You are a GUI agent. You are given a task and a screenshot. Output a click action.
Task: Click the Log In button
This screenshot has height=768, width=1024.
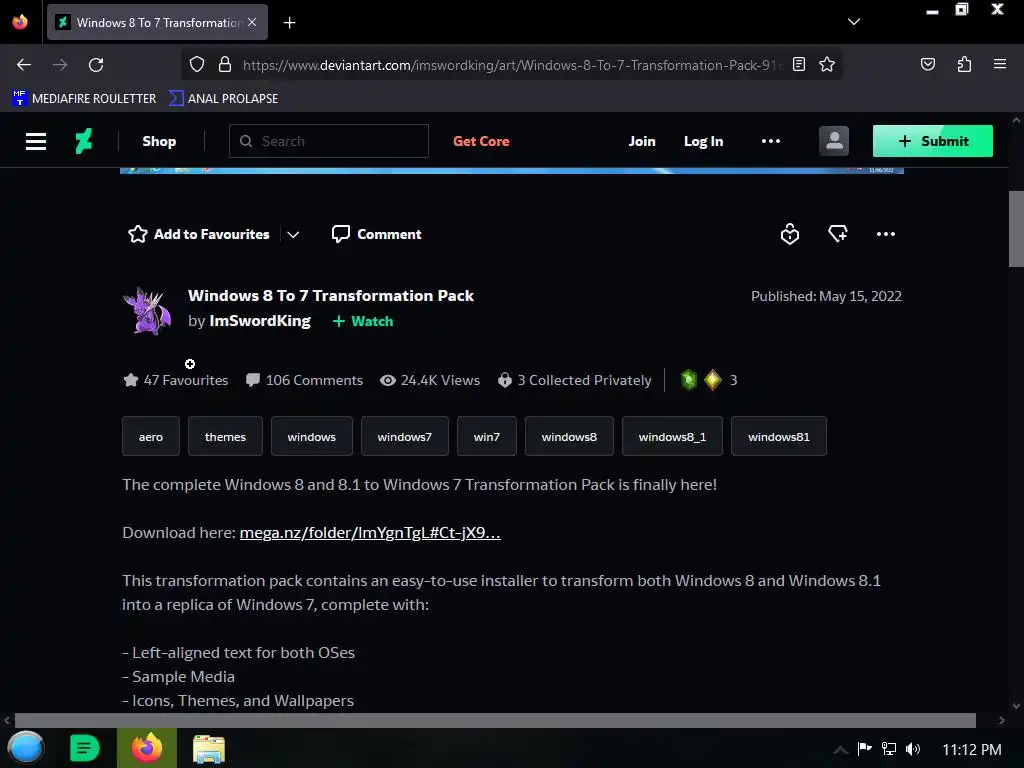click(703, 141)
